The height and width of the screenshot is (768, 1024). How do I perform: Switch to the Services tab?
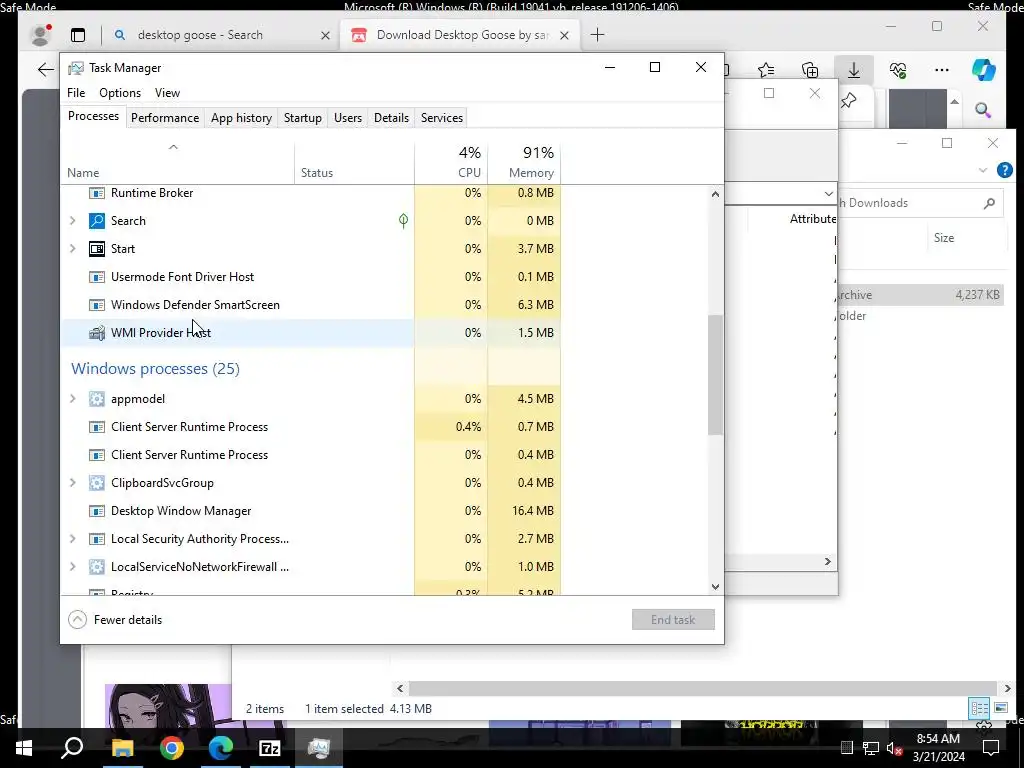pyautogui.click(x=441, y=118)
